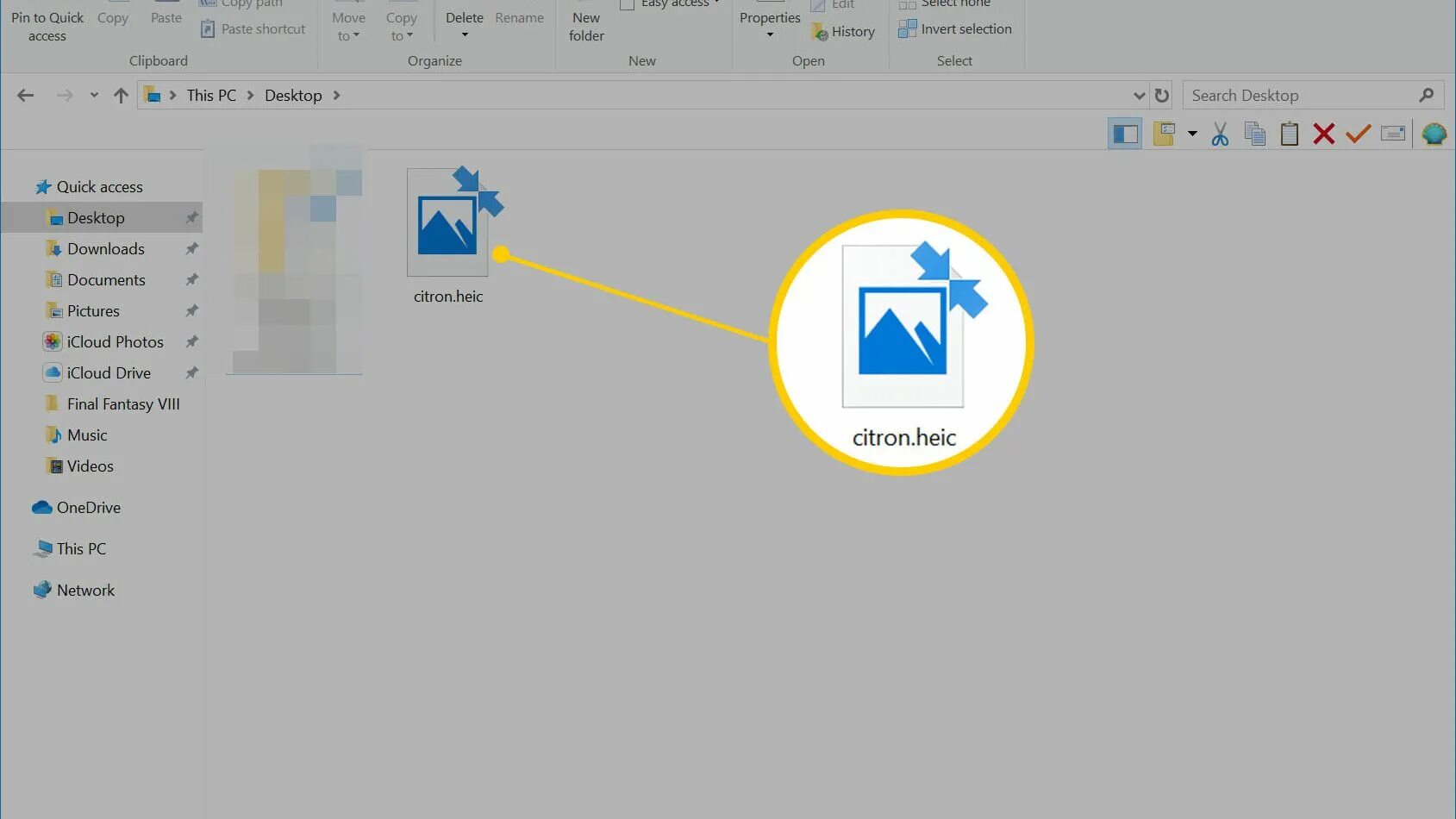Click the orange checkmark toolbar icon
1456x819 pixels.
[1359, 134]
